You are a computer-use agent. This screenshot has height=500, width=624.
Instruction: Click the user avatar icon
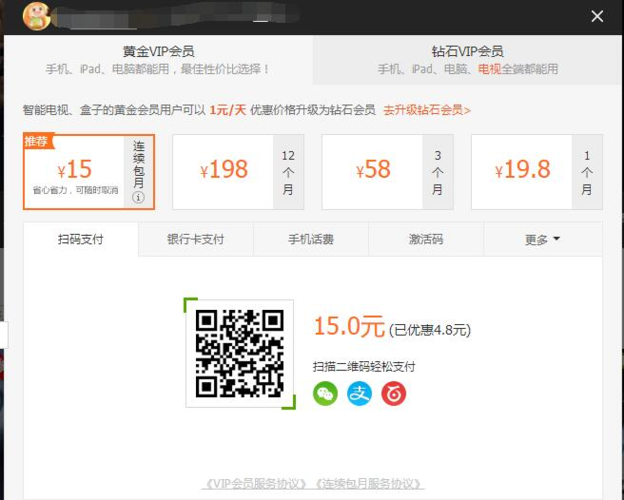[37, 16]
